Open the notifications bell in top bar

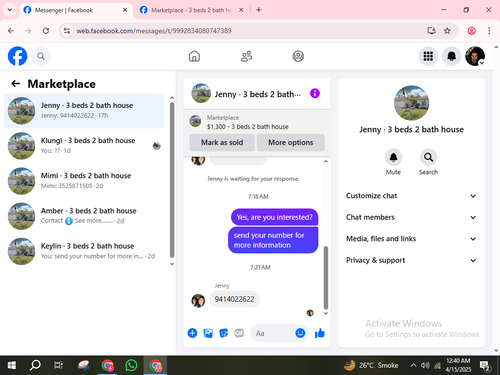[451, 56]
